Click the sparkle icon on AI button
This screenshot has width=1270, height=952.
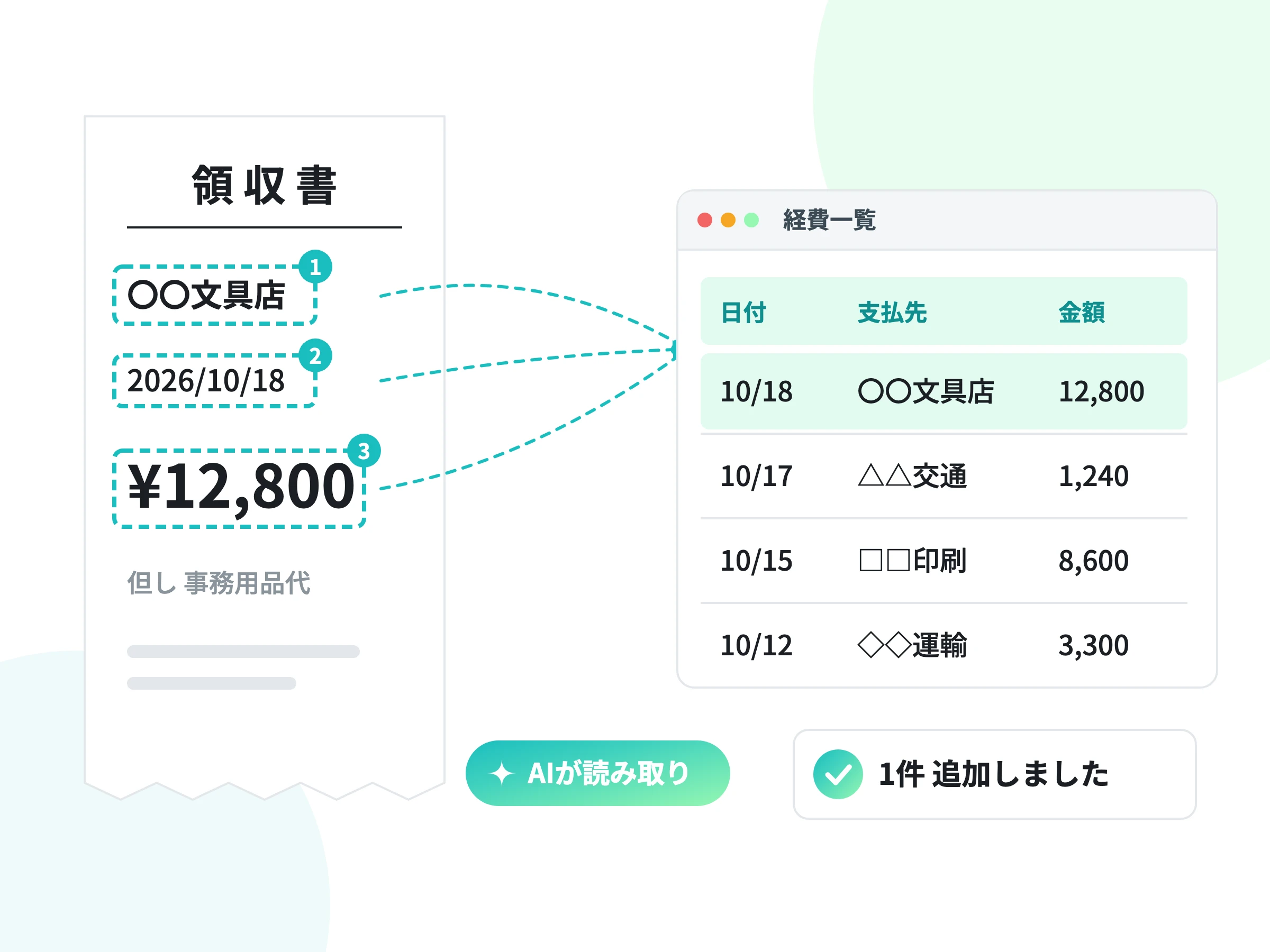[x=502, y=774]
